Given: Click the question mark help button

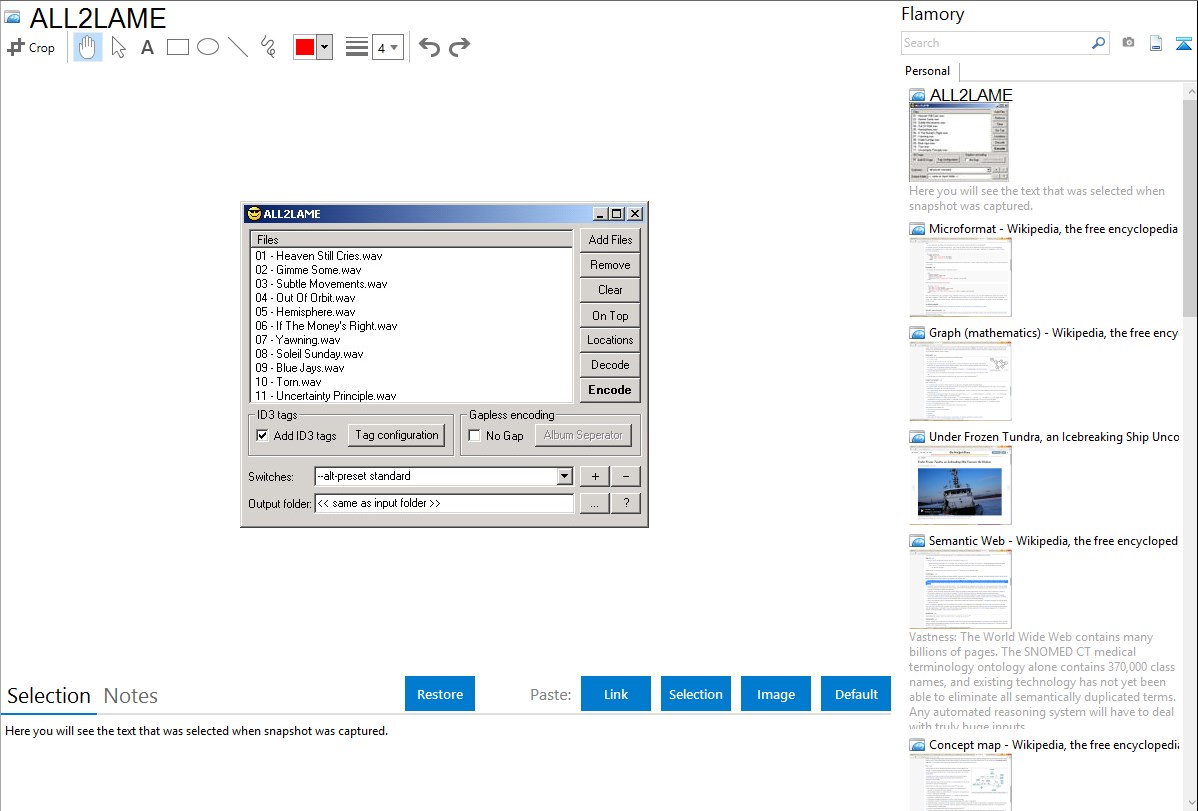Looking at the screenshot, I should pyautogui.click(x=626, y=503).
